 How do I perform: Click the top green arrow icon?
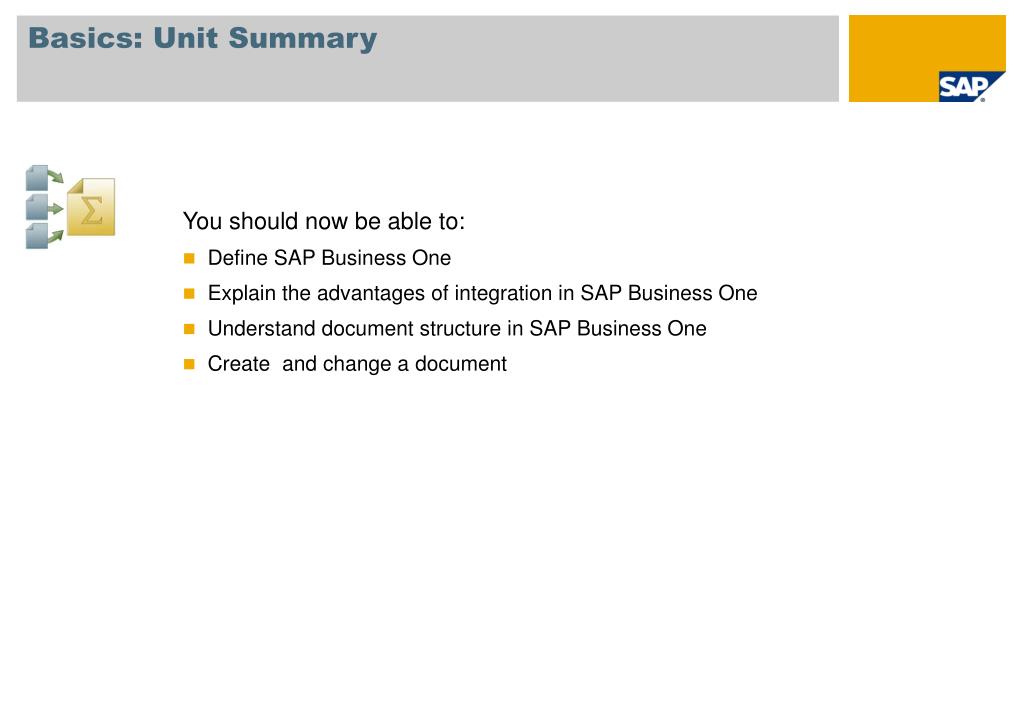[x=57, y=178]
